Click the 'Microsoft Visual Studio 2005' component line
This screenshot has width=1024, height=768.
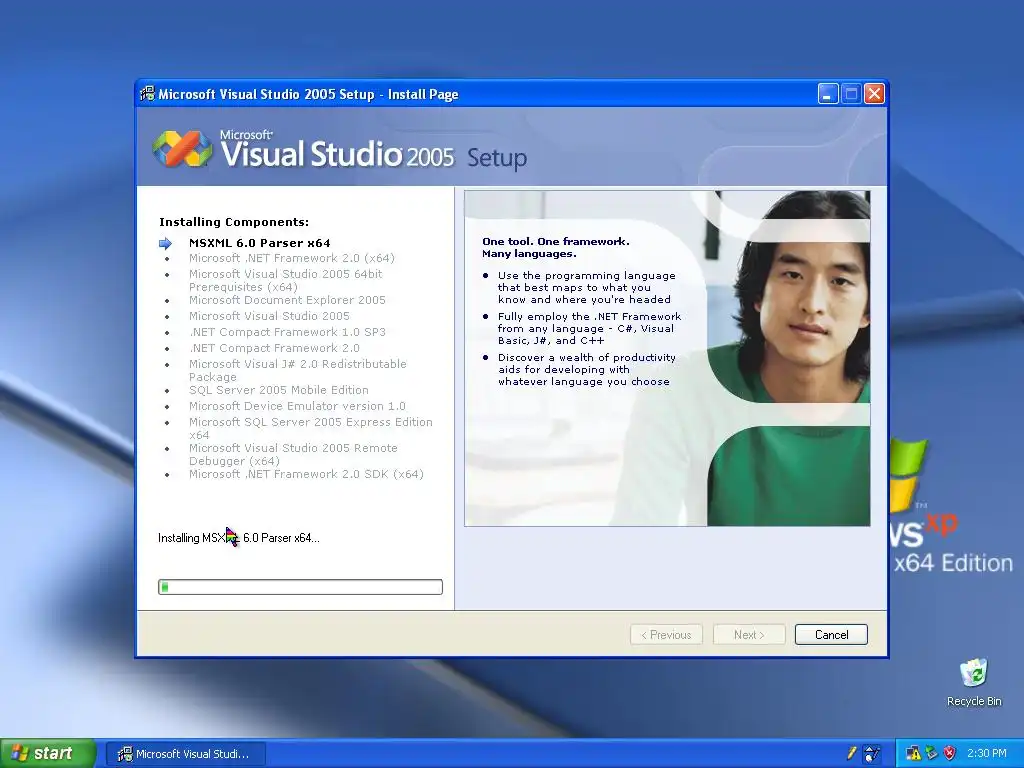pos(269,316)
